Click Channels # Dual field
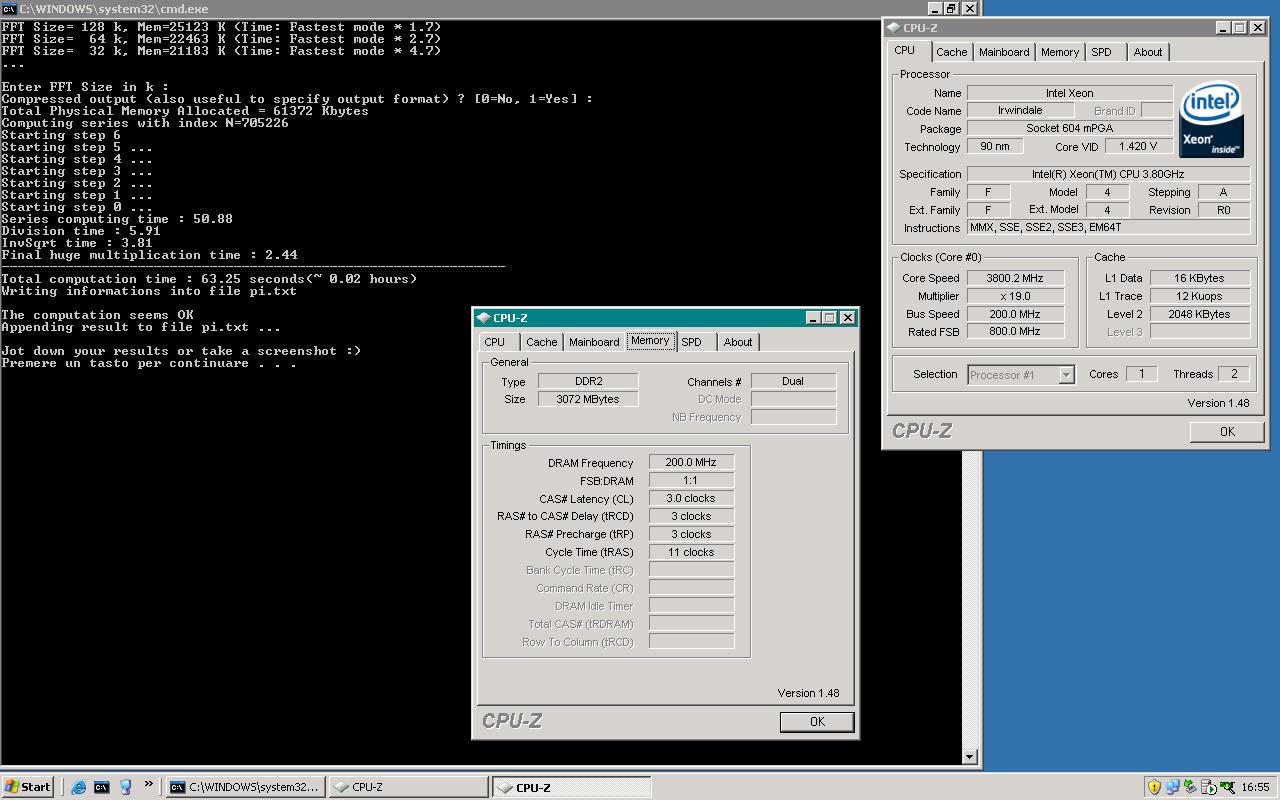The width and height of the screenshot is (1280, 800). coord(794,381)
